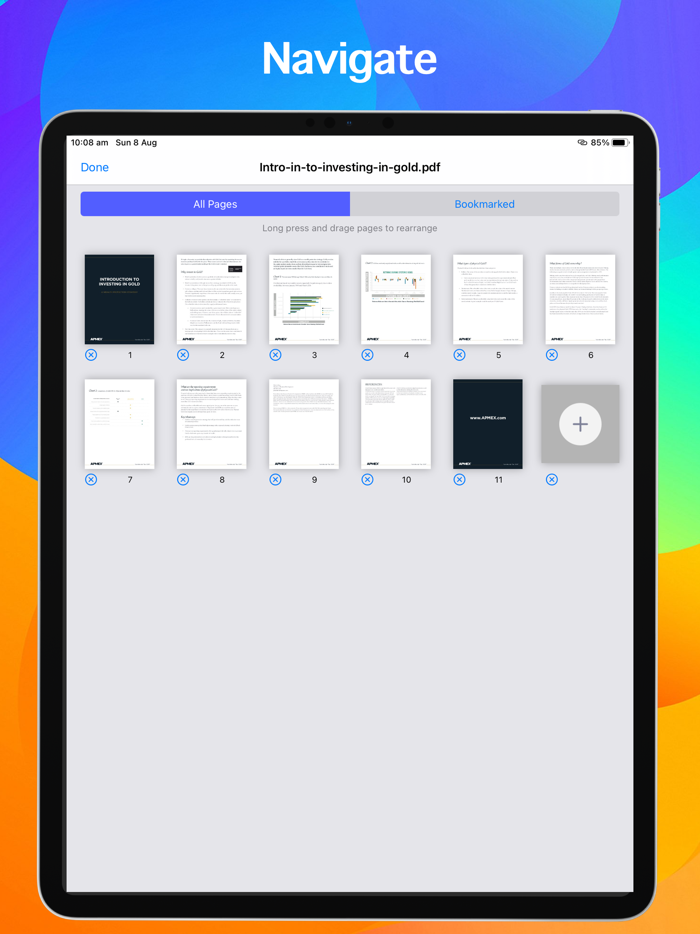
Task: Delete page 9 with its X icon
Action: tap(275, 480)
